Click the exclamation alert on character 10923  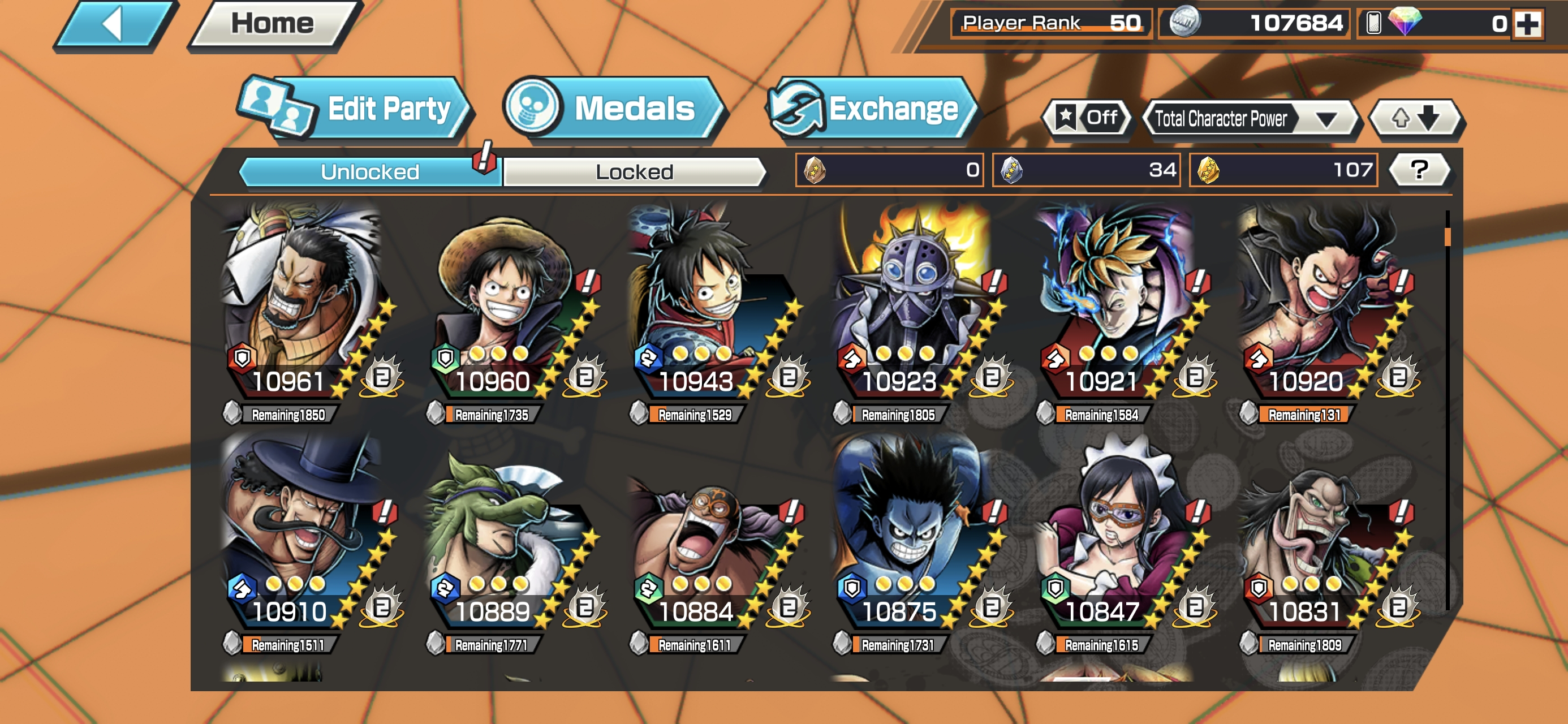point(994,282)
